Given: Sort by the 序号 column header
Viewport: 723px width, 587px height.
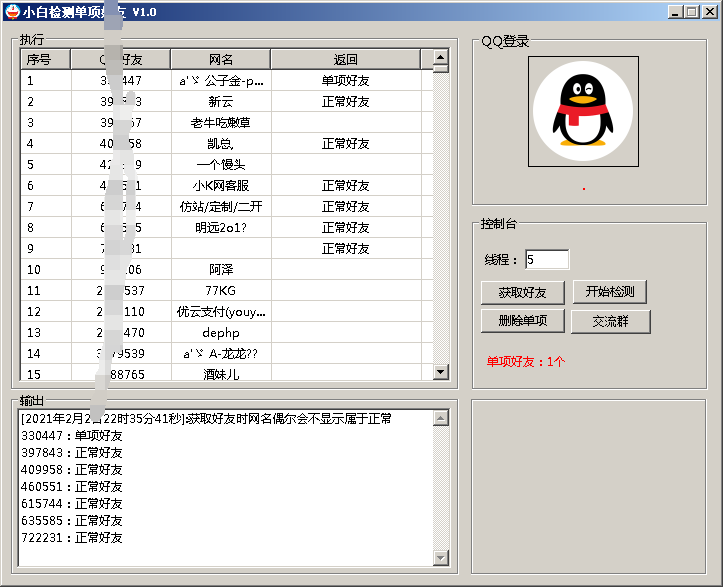Looking at the screenshot, I should coord(45,60).
